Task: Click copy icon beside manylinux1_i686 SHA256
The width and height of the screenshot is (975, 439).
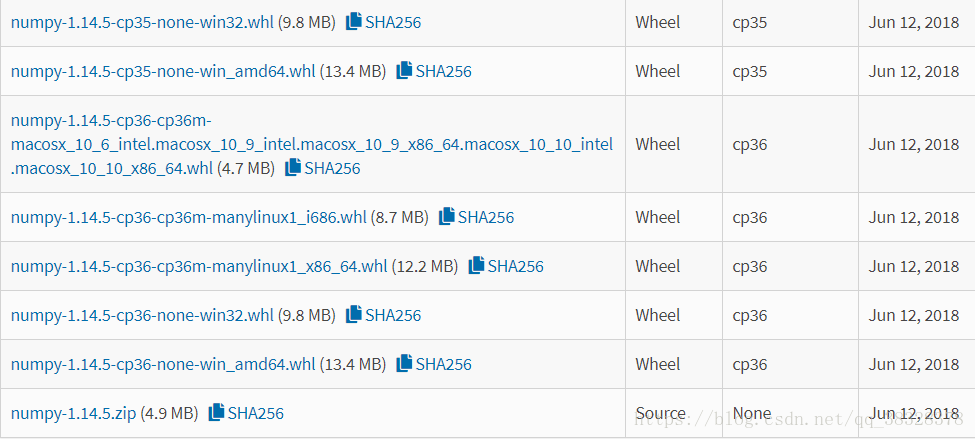Action: [x=446, y=217]
